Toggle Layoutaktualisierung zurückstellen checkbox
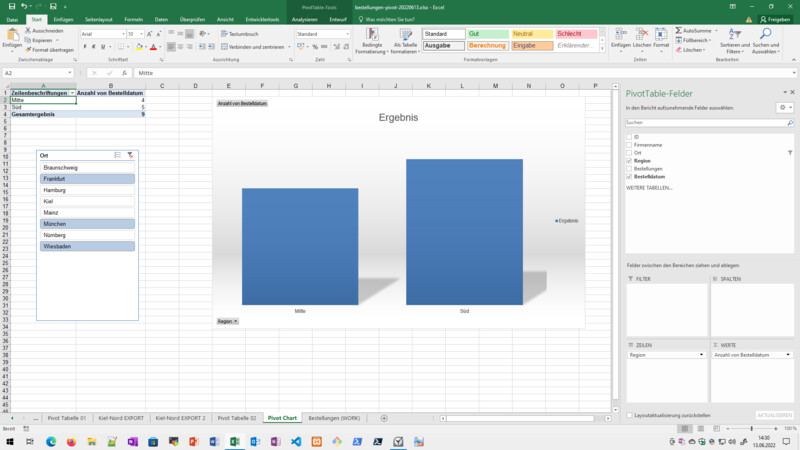 629,415
